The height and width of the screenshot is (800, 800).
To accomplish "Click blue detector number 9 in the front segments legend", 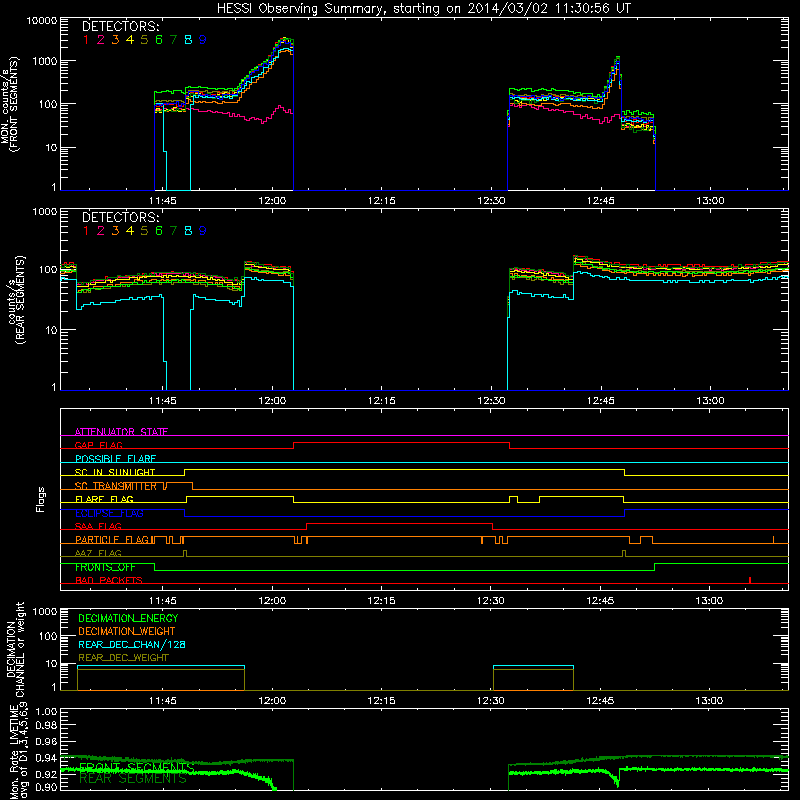I will click(x=203, y=40).
